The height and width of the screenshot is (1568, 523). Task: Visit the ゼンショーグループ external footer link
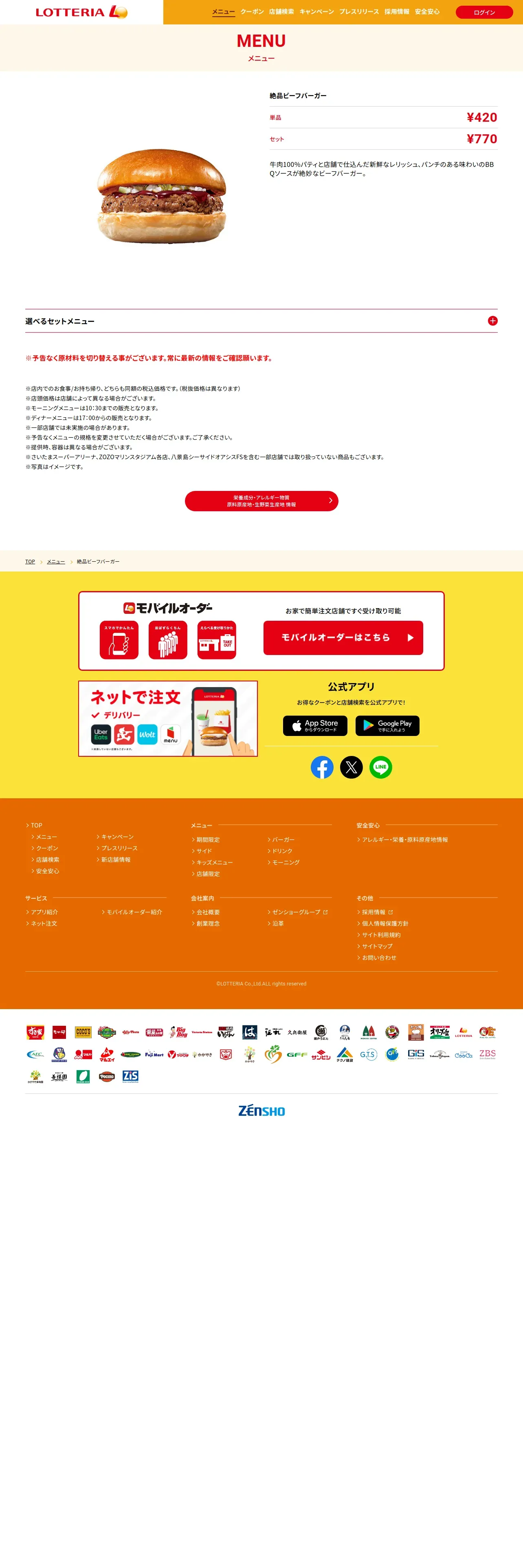tap(299, 912)
